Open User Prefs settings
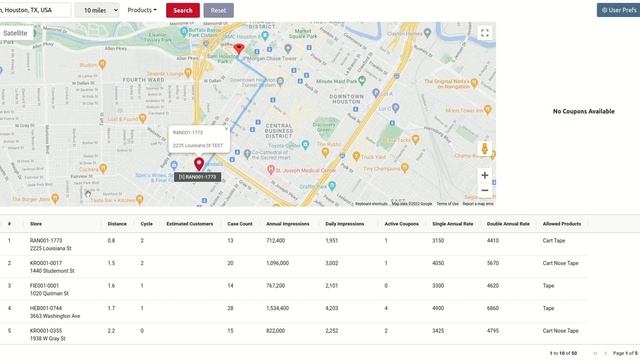Viewport: 640px width, 360px height. (x=618, y=10)
